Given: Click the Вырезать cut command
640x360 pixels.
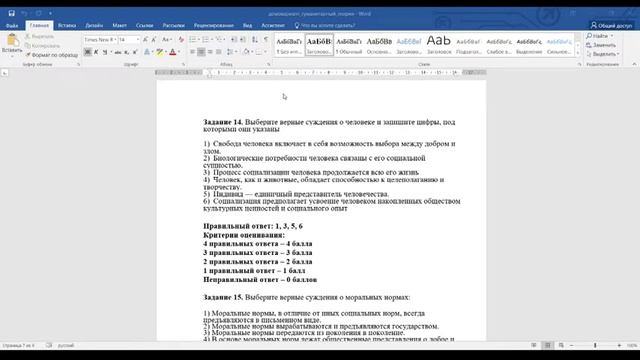Looking at the screenshot, I should (40, 36).
